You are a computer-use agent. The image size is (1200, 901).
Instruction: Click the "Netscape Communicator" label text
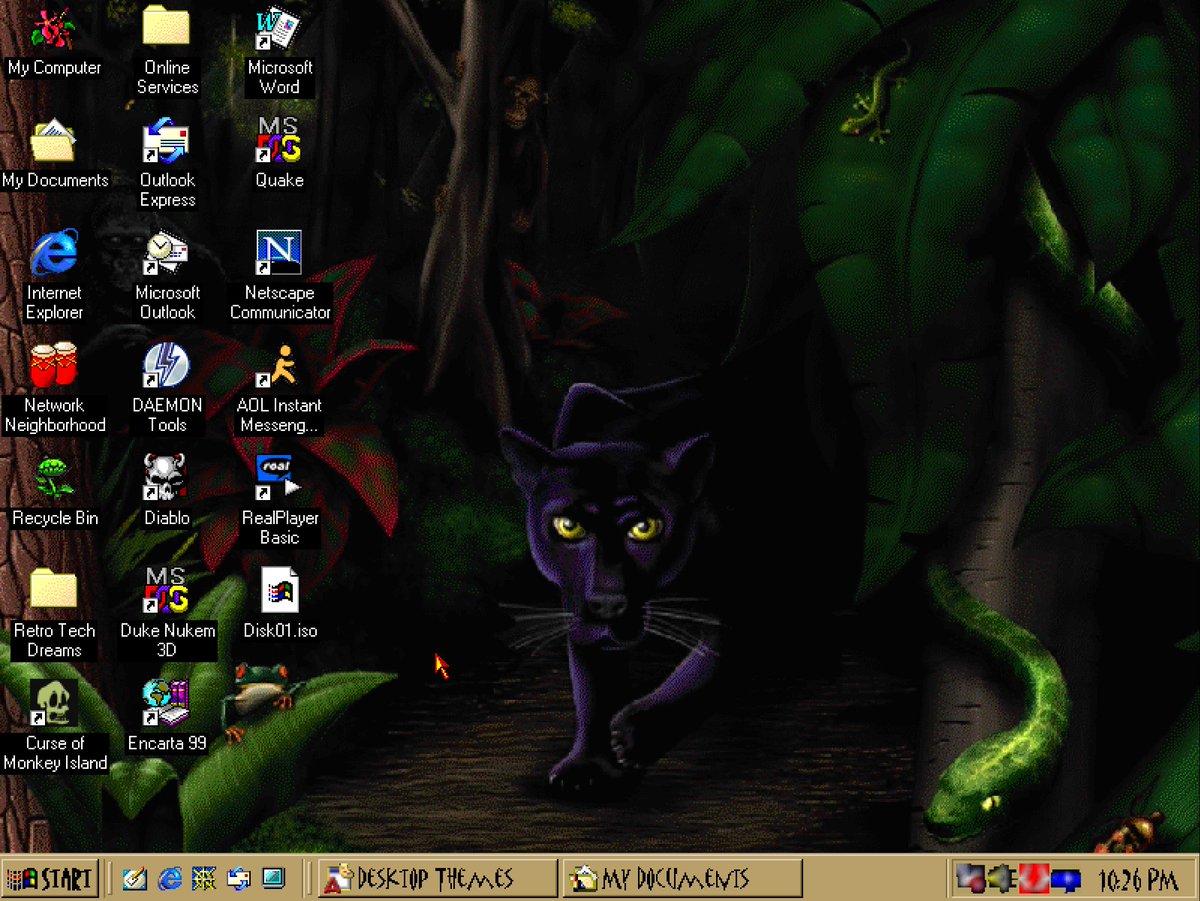point(280,302)
